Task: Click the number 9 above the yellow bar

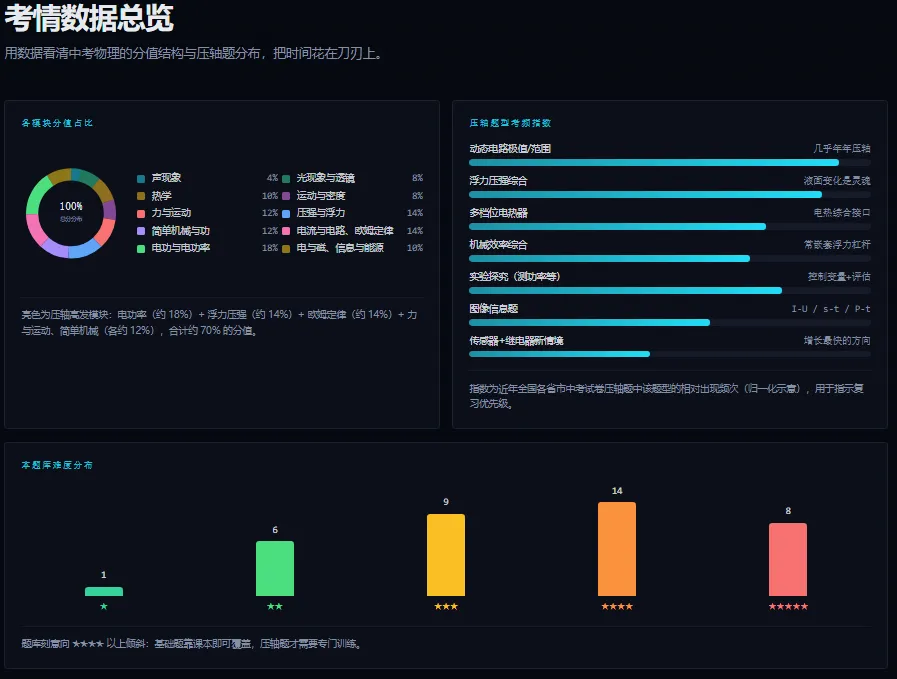Action: coord(446,502)
